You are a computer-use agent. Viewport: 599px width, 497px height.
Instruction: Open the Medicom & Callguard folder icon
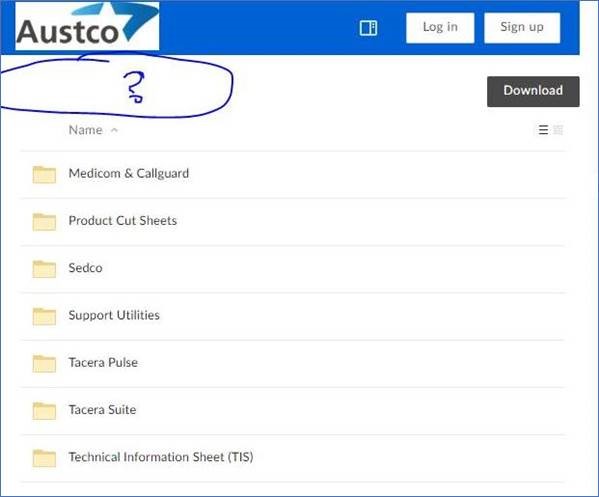tap(44, 175)
